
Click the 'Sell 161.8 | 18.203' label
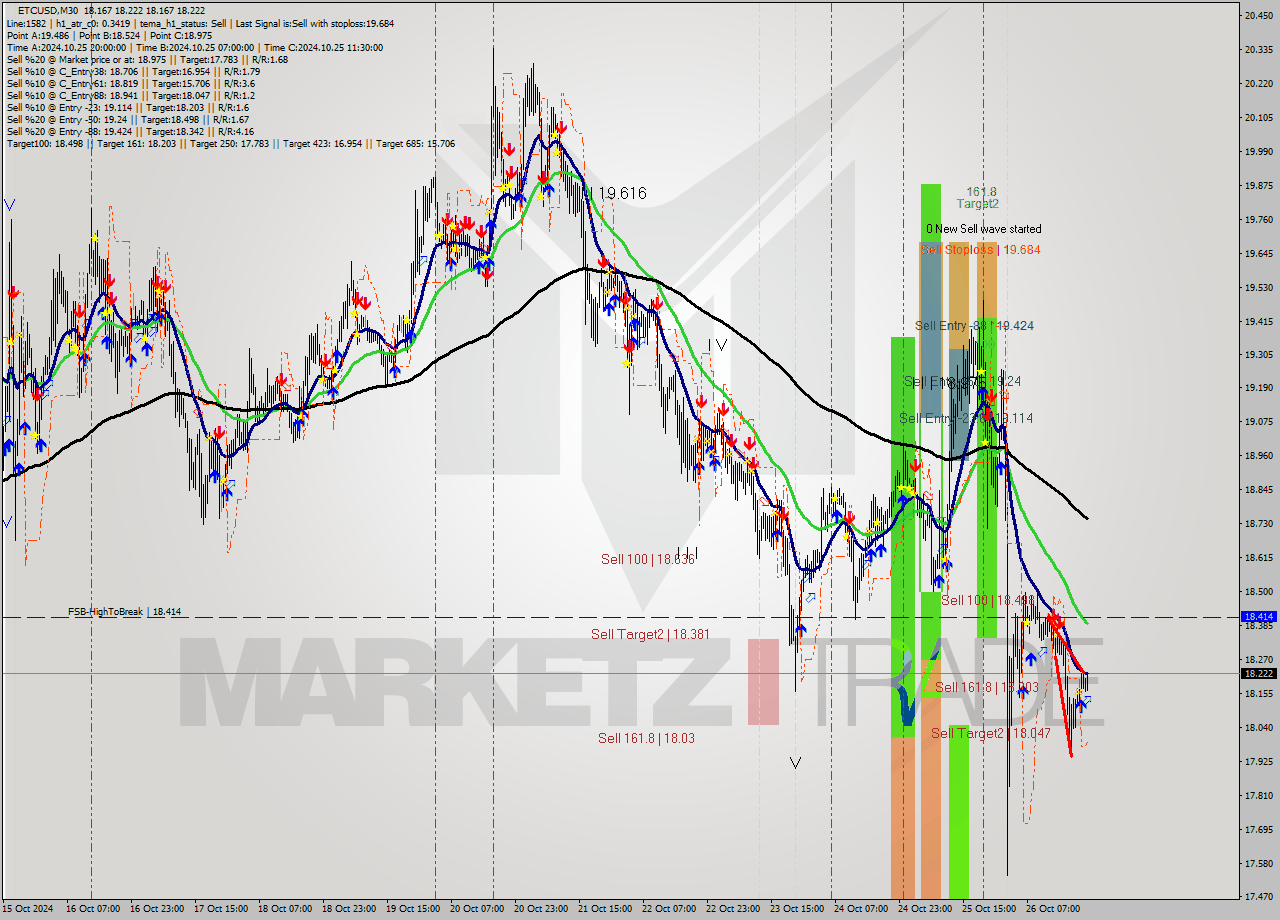point(987,687)
